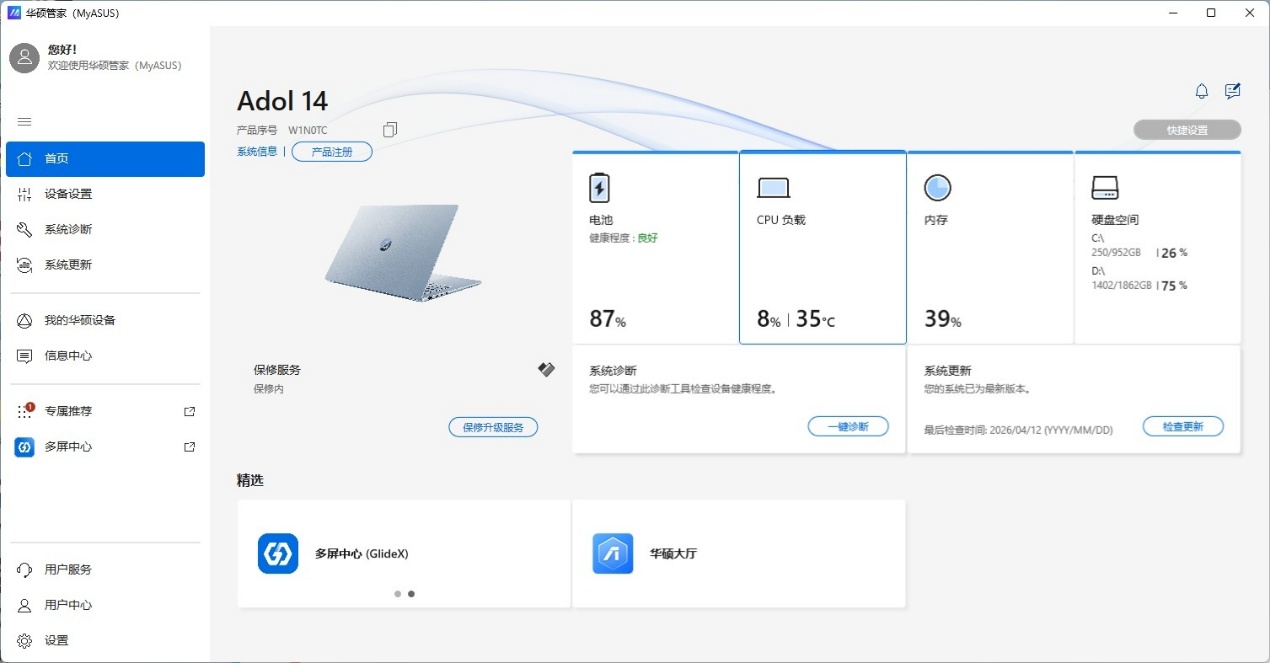This screenshot has width=1270, height=663.
Task: Click the 检查更新 button
Action: coord(1183,426)
